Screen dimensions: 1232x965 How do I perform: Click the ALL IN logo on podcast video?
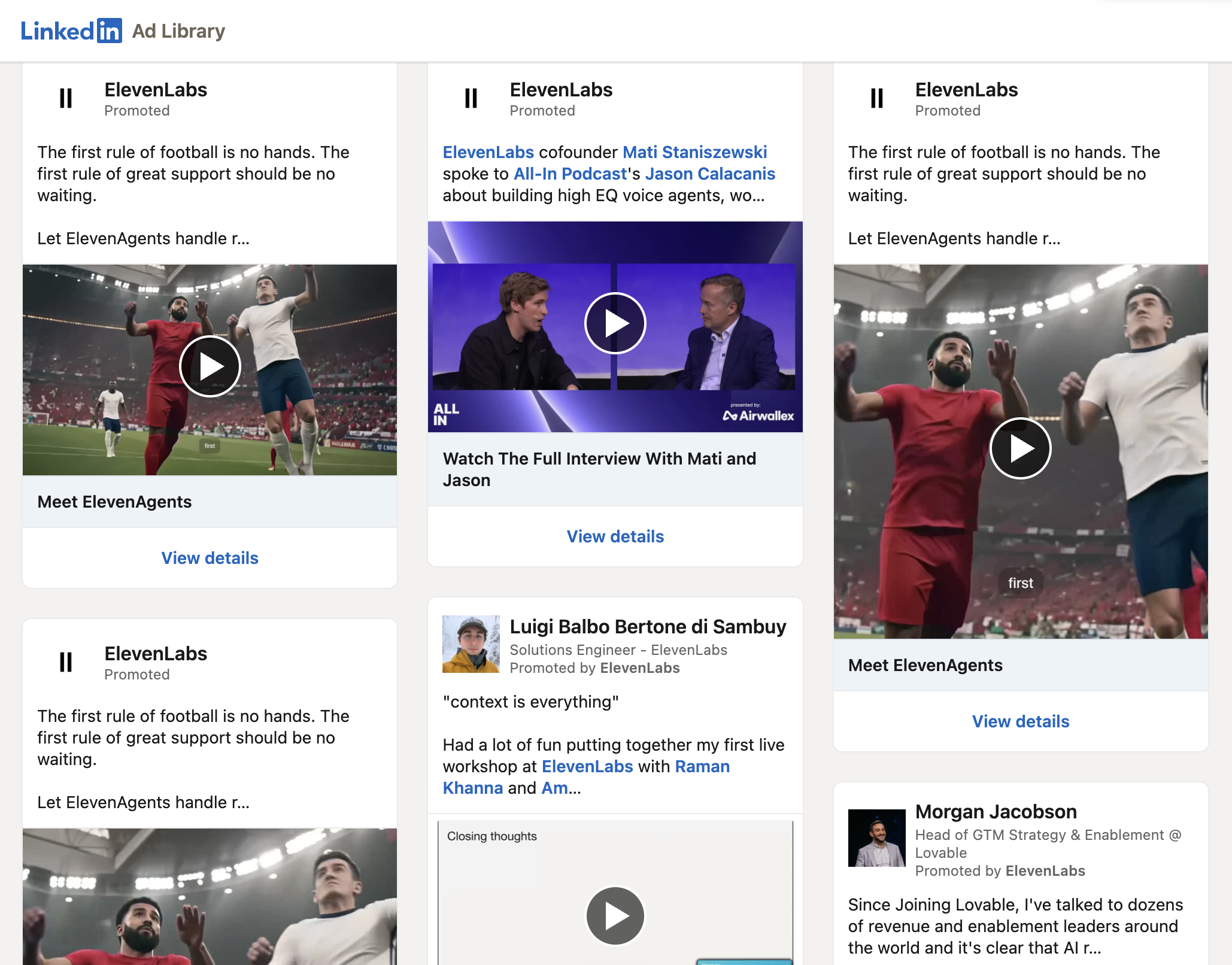tap(447, 414)
